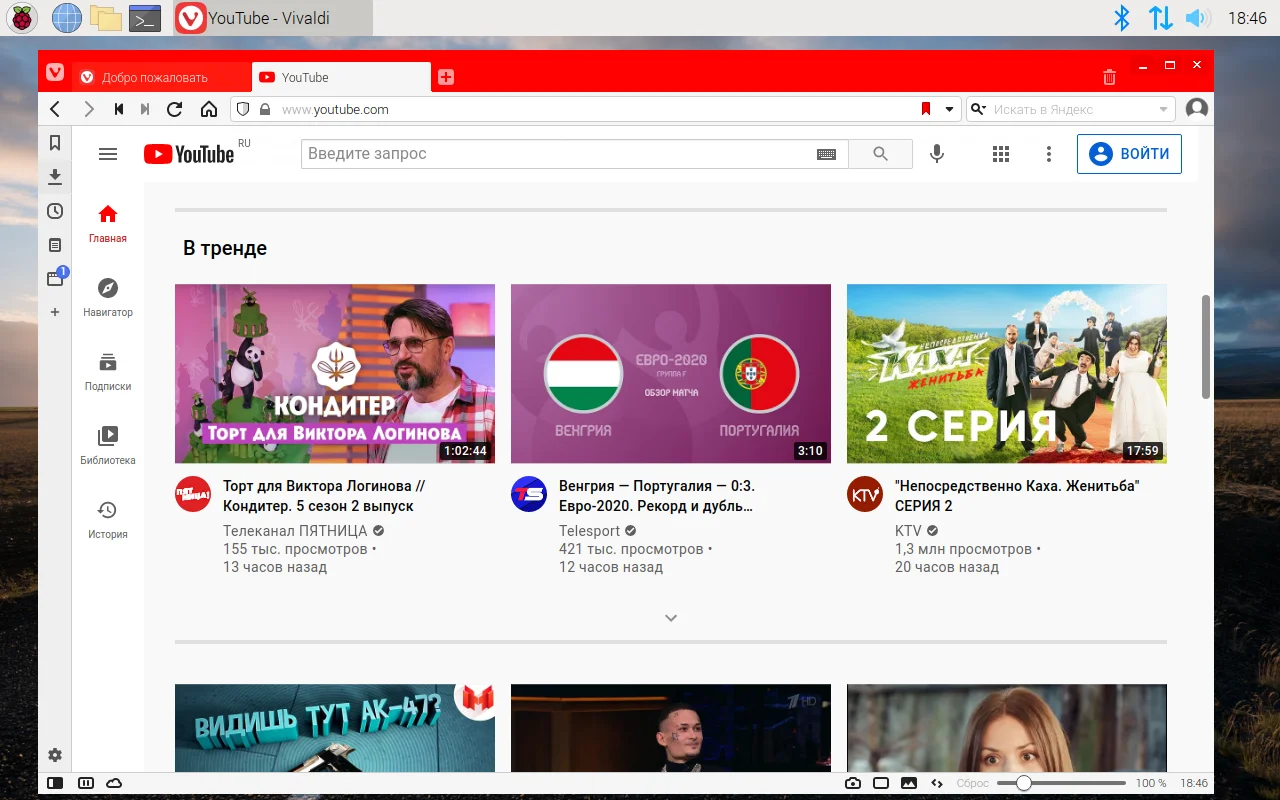Start voice search with microphone

[937, 154]
